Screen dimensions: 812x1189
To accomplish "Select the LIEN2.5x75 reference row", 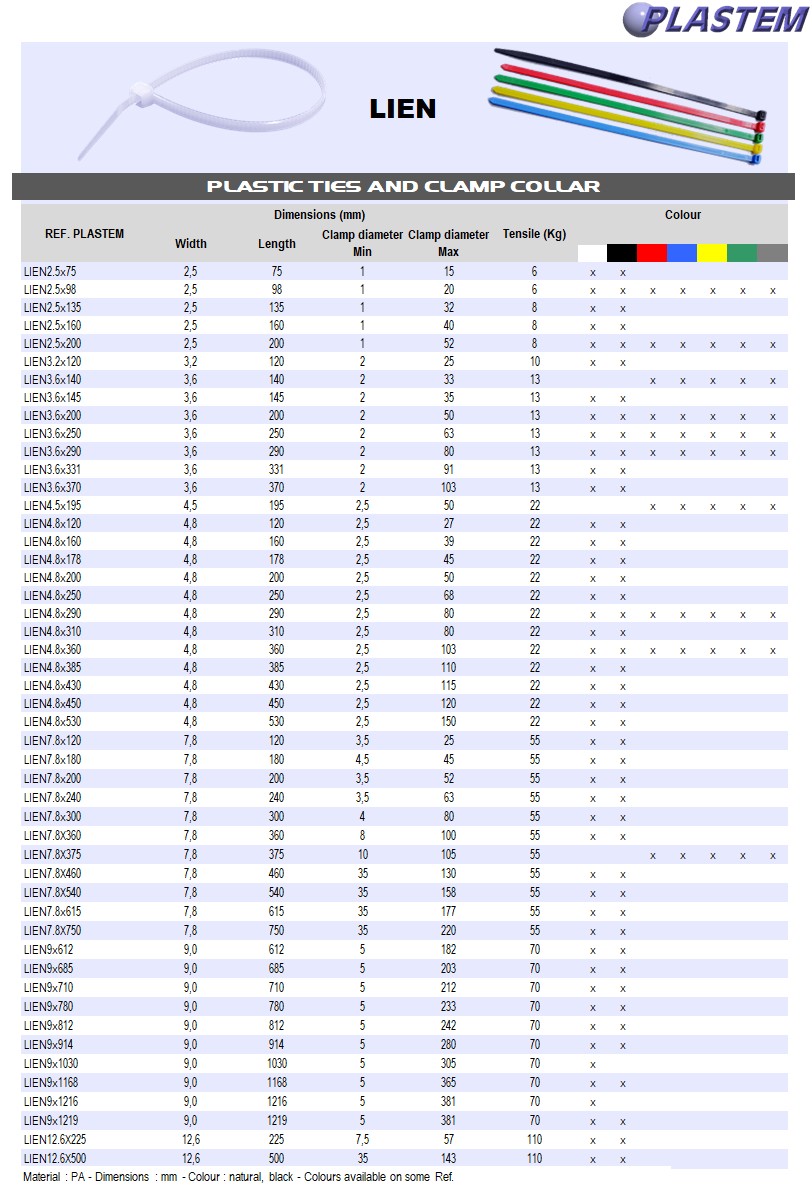I will coord(50,272).
